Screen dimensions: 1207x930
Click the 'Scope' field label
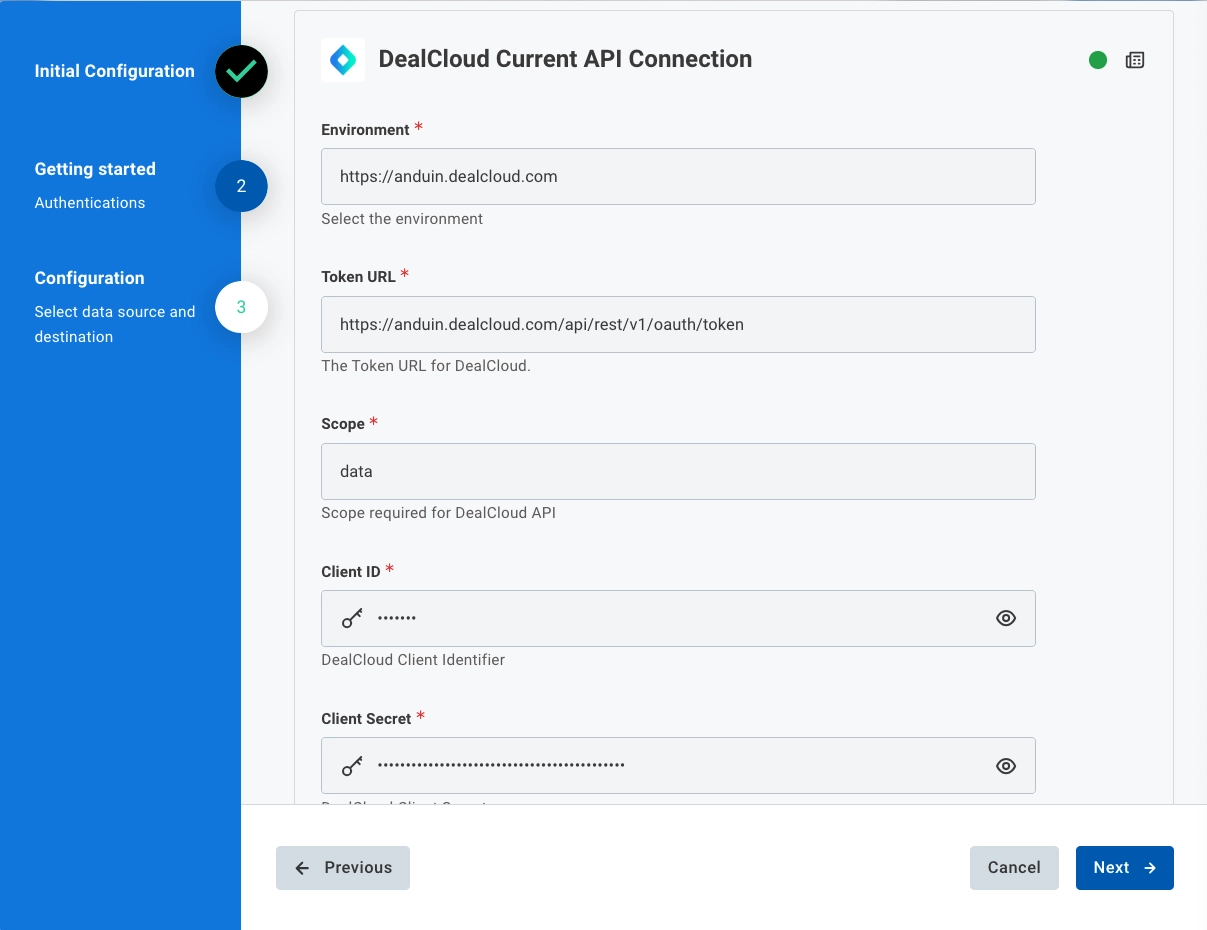[x=343, y=424]
